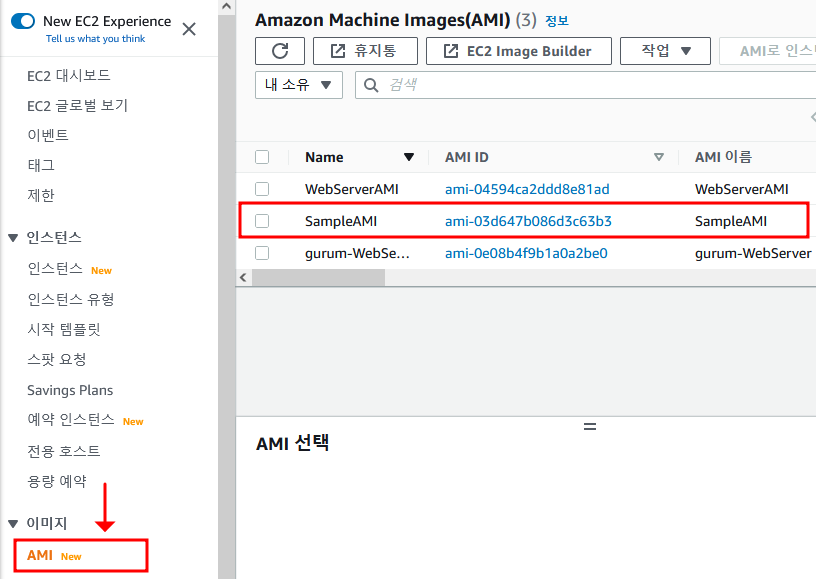Click the SampleAMI name cell
Screen dimensions: 816x579
341,221
